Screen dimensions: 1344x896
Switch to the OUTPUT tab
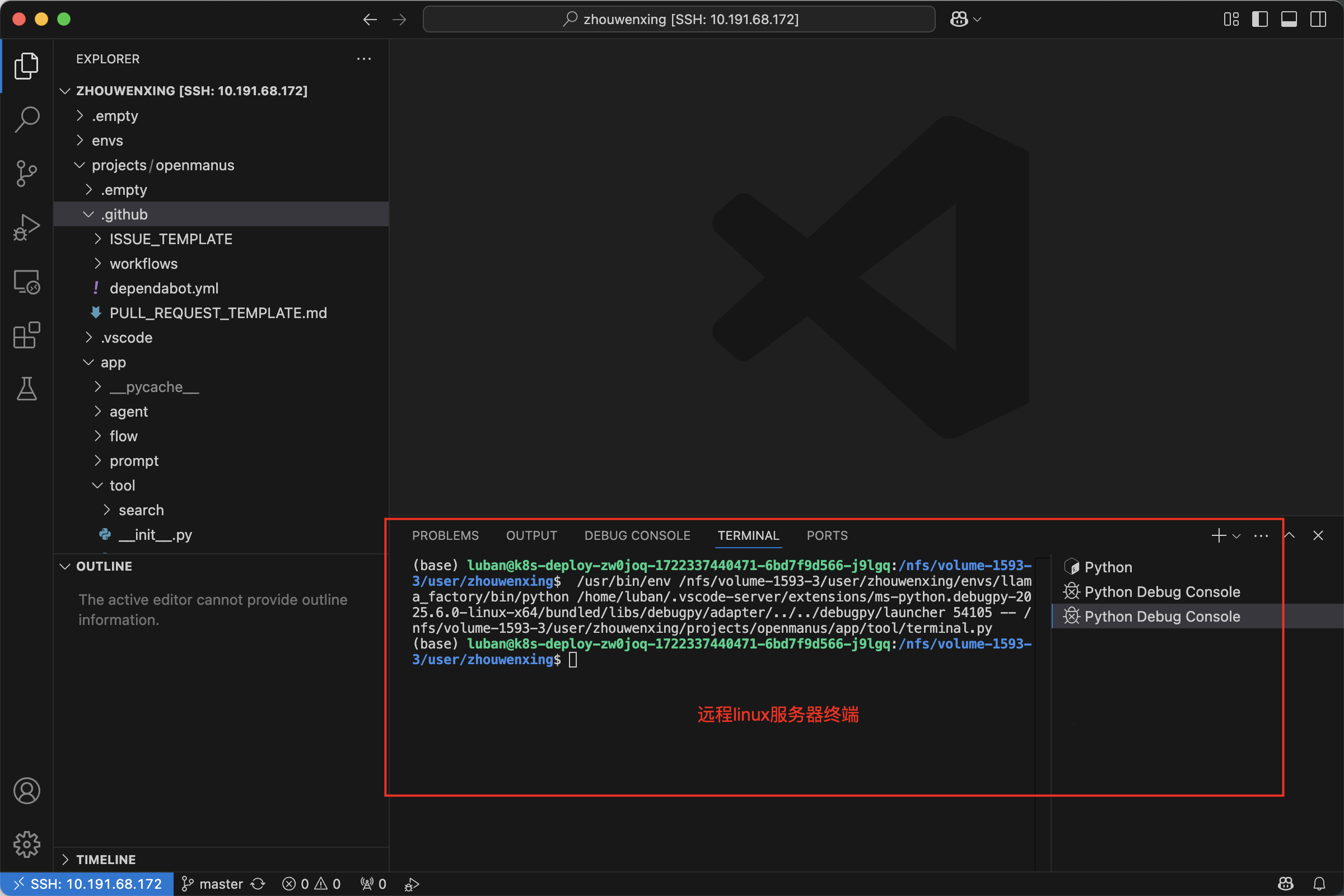tap(531, 535)
